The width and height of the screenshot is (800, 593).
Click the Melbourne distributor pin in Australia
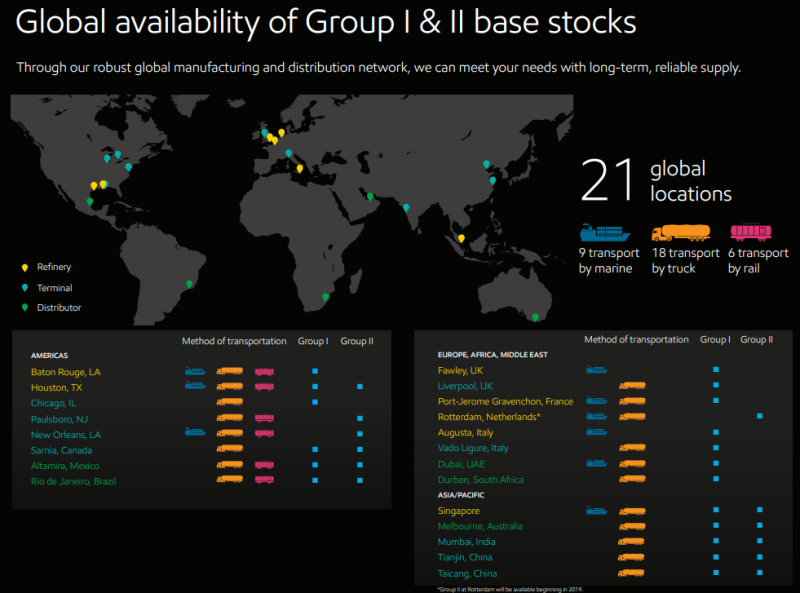point(536,317)
